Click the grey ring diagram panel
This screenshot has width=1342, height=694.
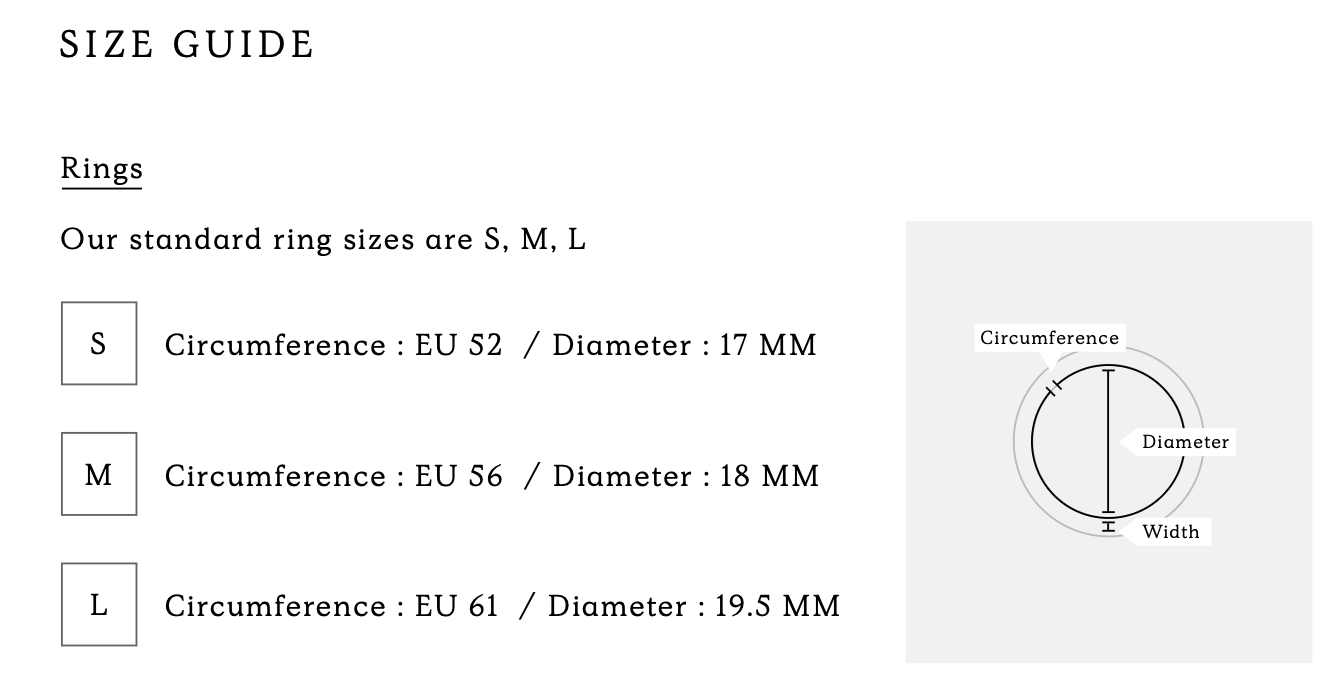click(1108, 442)
